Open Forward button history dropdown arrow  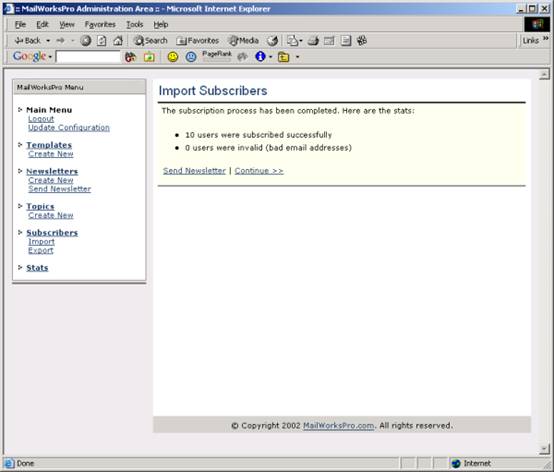click(72, 41)
